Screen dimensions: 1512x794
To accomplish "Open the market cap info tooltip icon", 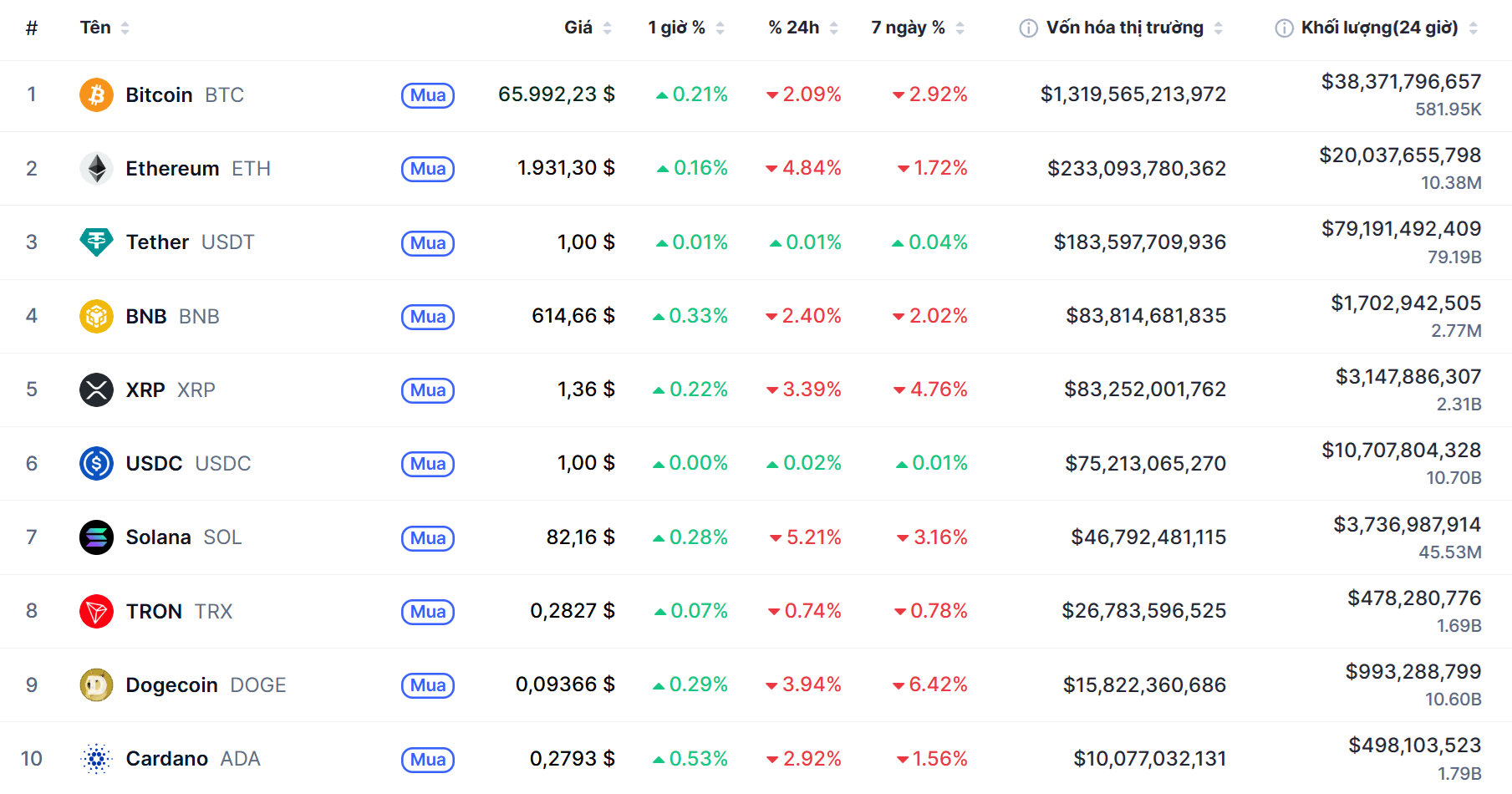I will [x=1028, y=28].
